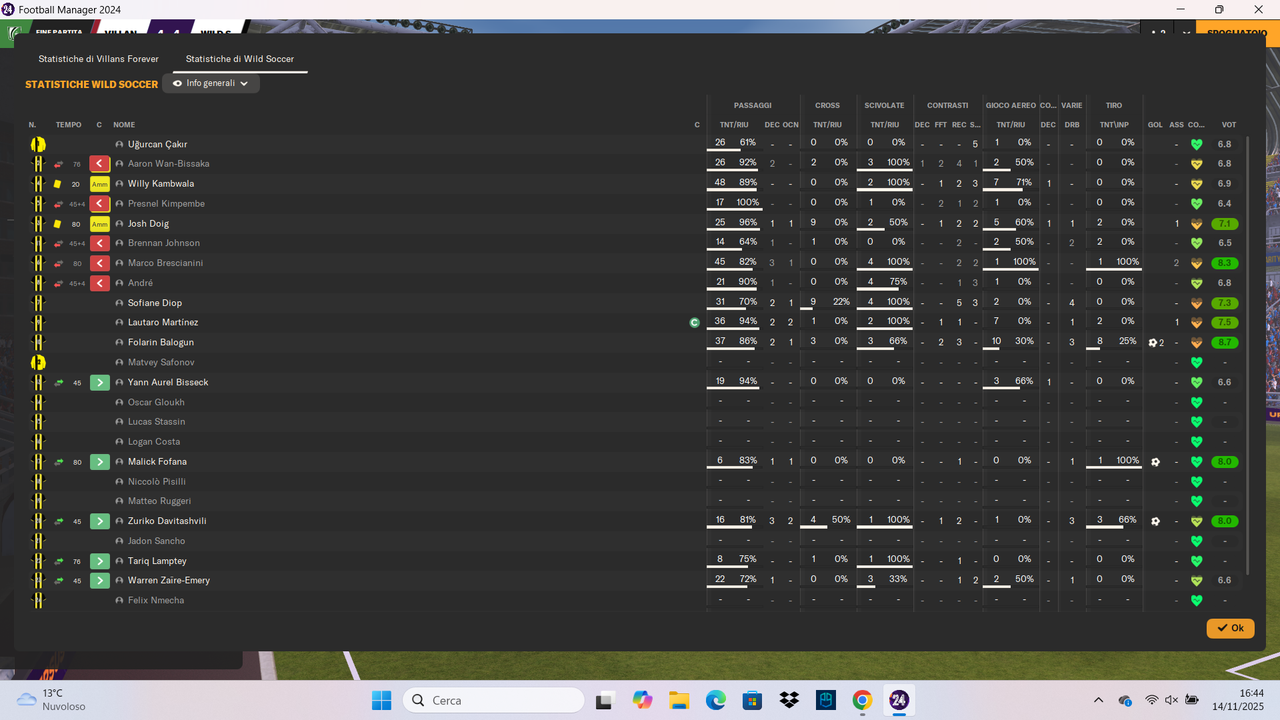Click the Football Manager 24 taskbar icon
The width and height of the screenshot is (1280, 720).
coord(899,700)
